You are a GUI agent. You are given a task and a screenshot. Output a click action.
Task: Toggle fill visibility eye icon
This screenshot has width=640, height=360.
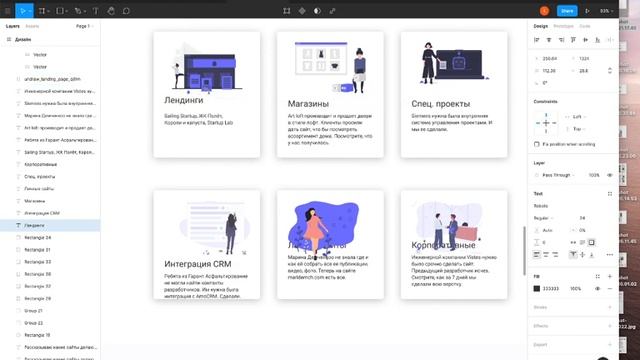pos(598,289)
